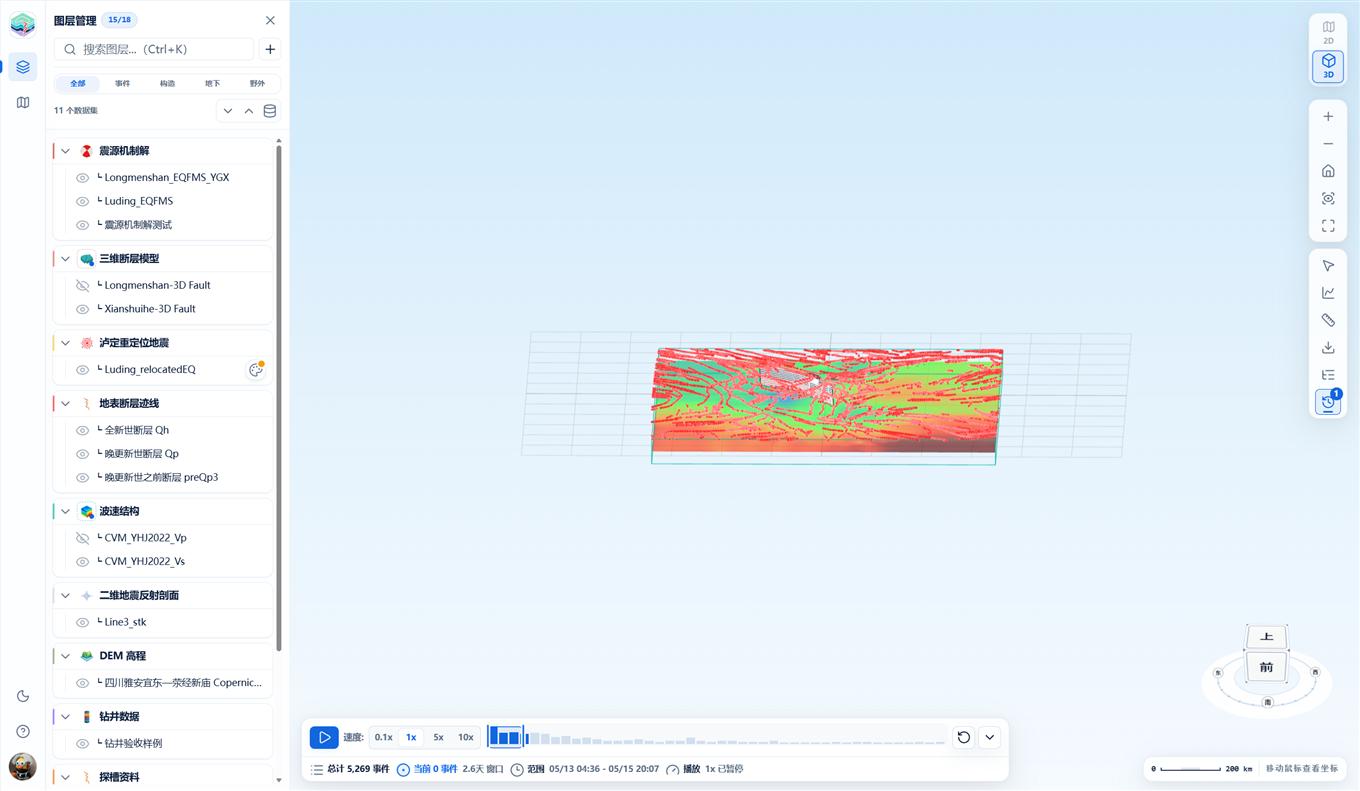Viewport: 1360px width, 791px height.
Task: Switch to the 3D view mode
Action: coord(1328,66)
